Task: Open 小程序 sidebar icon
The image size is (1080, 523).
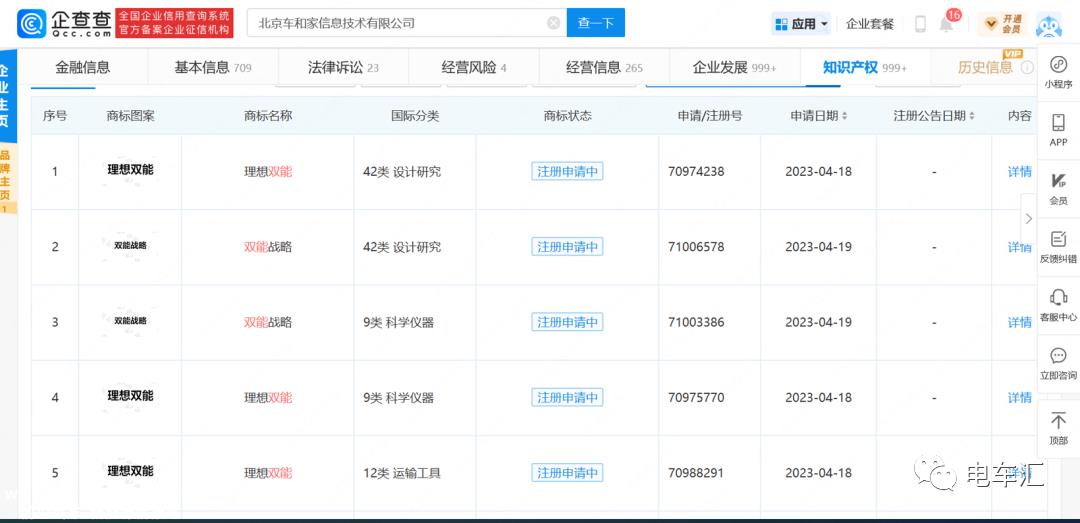Action: tap(1058, 72)
